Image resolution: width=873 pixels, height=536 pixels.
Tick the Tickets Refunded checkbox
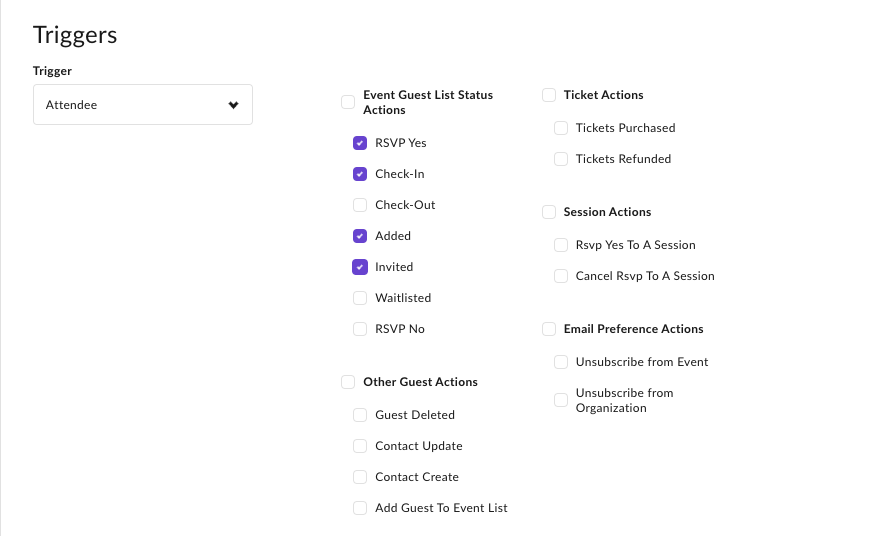(561, 159)
